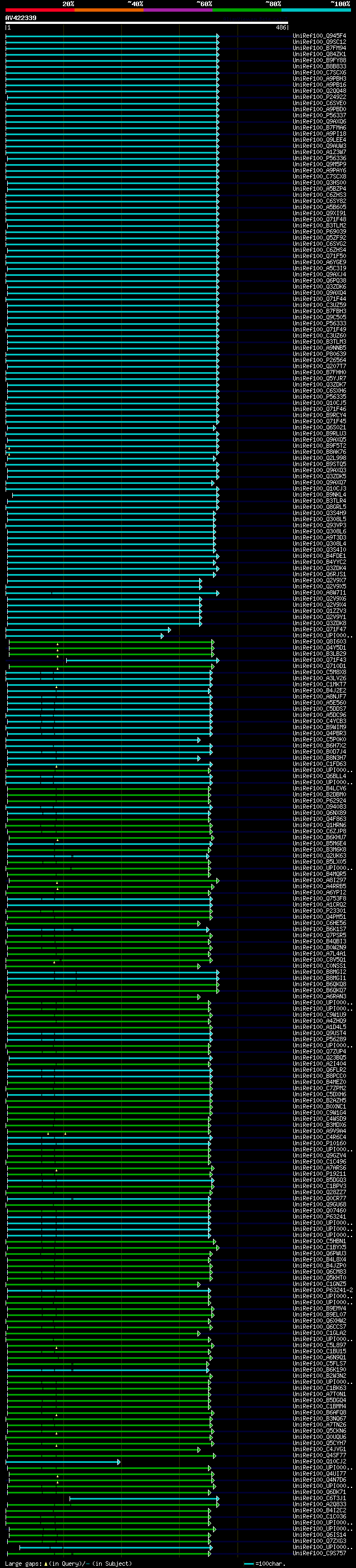This screenshot has height=1568, width=356.
Task: Select the UniRef100_Q6PQ38 label
Action: (319, 280)
